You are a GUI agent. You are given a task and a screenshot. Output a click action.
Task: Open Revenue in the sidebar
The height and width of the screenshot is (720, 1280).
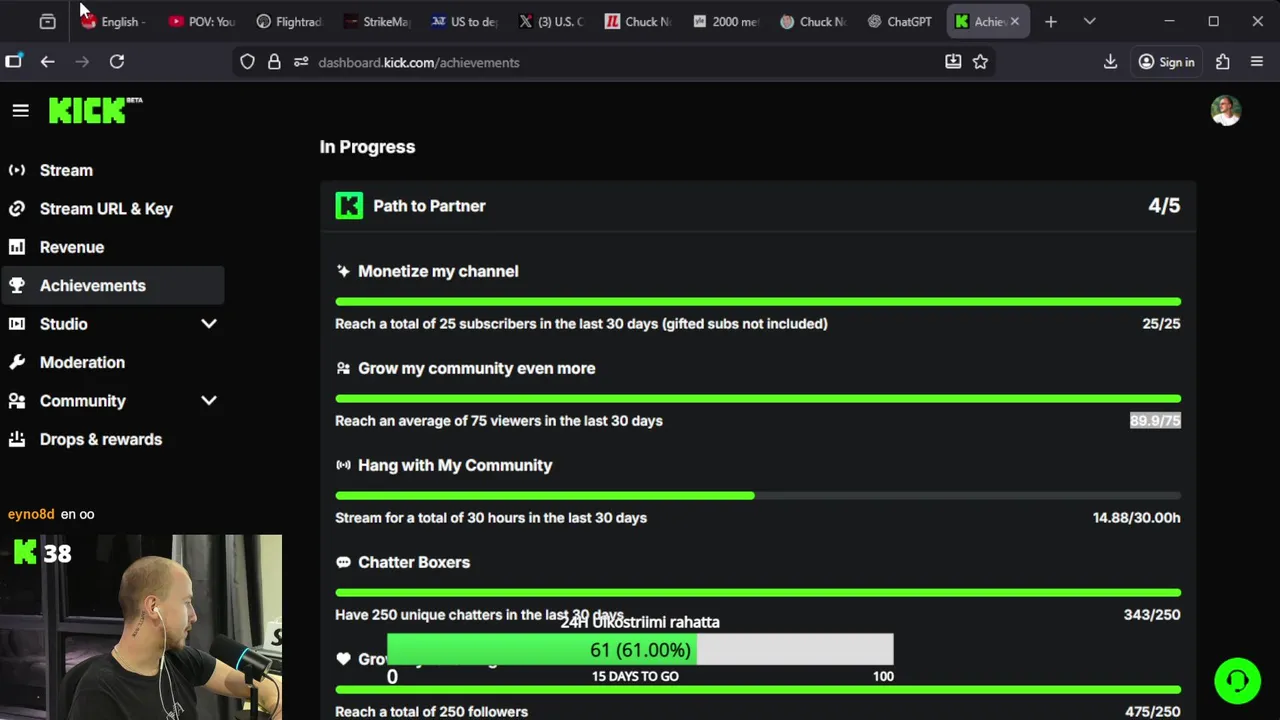(71, 247)
